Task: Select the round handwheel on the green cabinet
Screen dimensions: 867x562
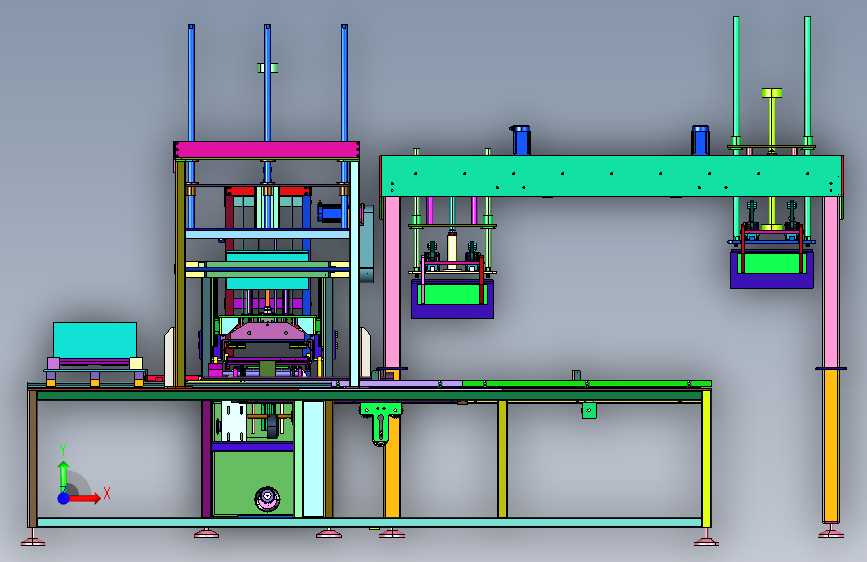Action: click(267, 498)
